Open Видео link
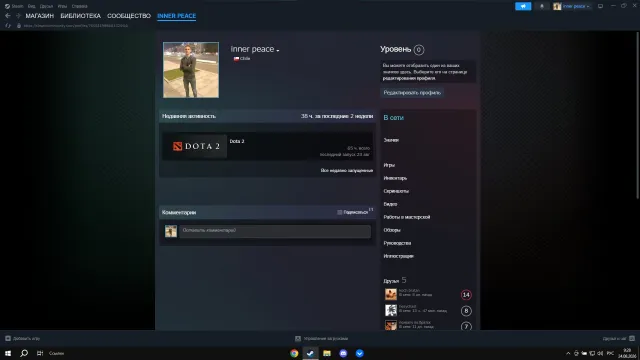Viewport: 640px width, 360px height. [390, 204]
